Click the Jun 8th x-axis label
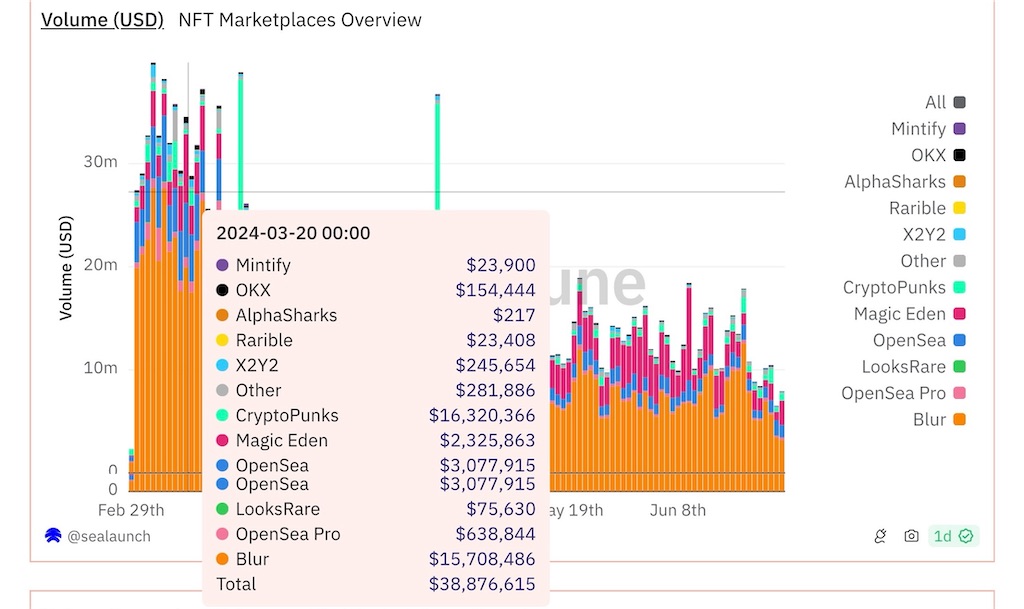Viewport: 1024px width, 609px height. coord(678,510)
